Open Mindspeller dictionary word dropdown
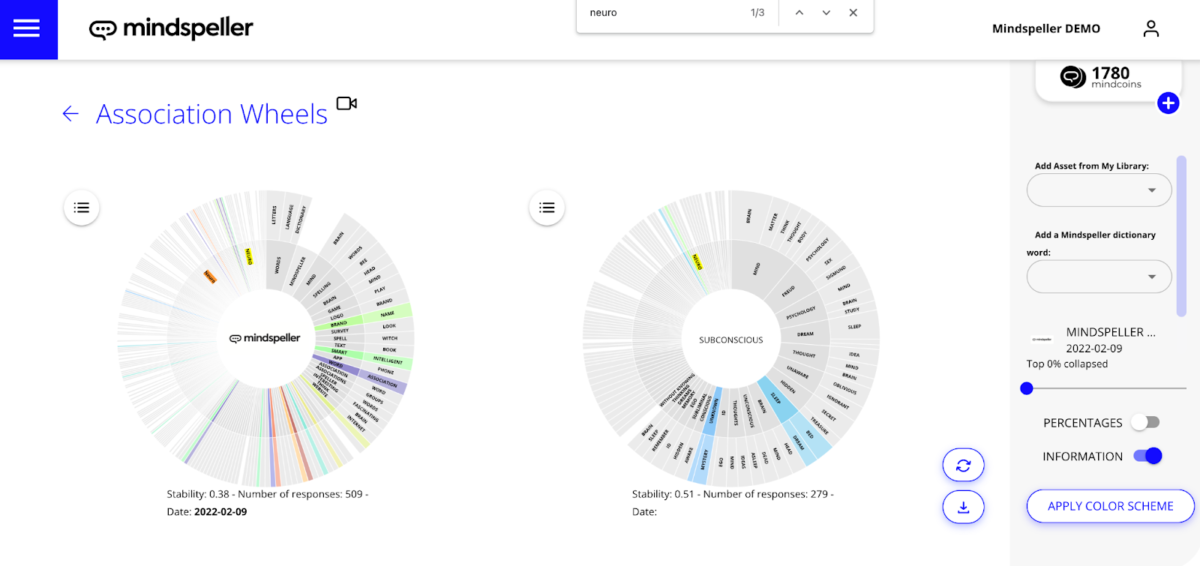The height and width of the screenshot is (566, 1200). (x=1099, y=276)
